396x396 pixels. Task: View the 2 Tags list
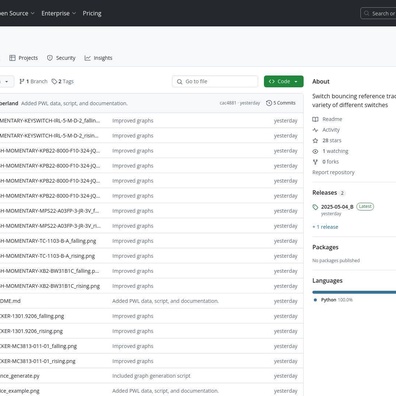[x=63, y=81]
